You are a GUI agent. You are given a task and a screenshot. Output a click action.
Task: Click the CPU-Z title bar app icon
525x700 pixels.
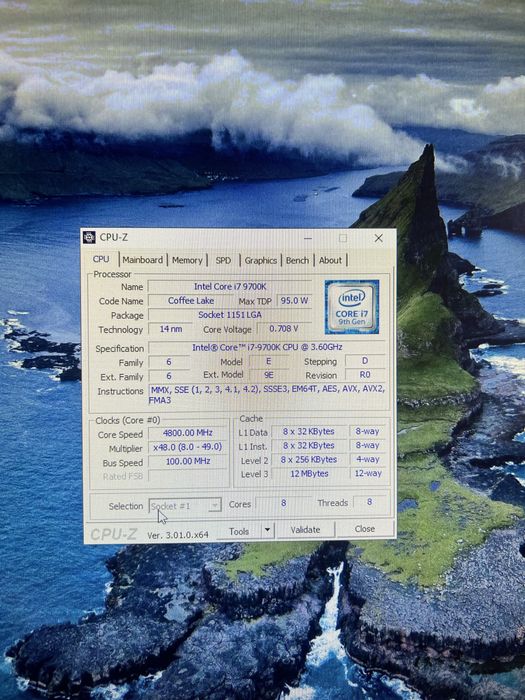pos(89,237)
